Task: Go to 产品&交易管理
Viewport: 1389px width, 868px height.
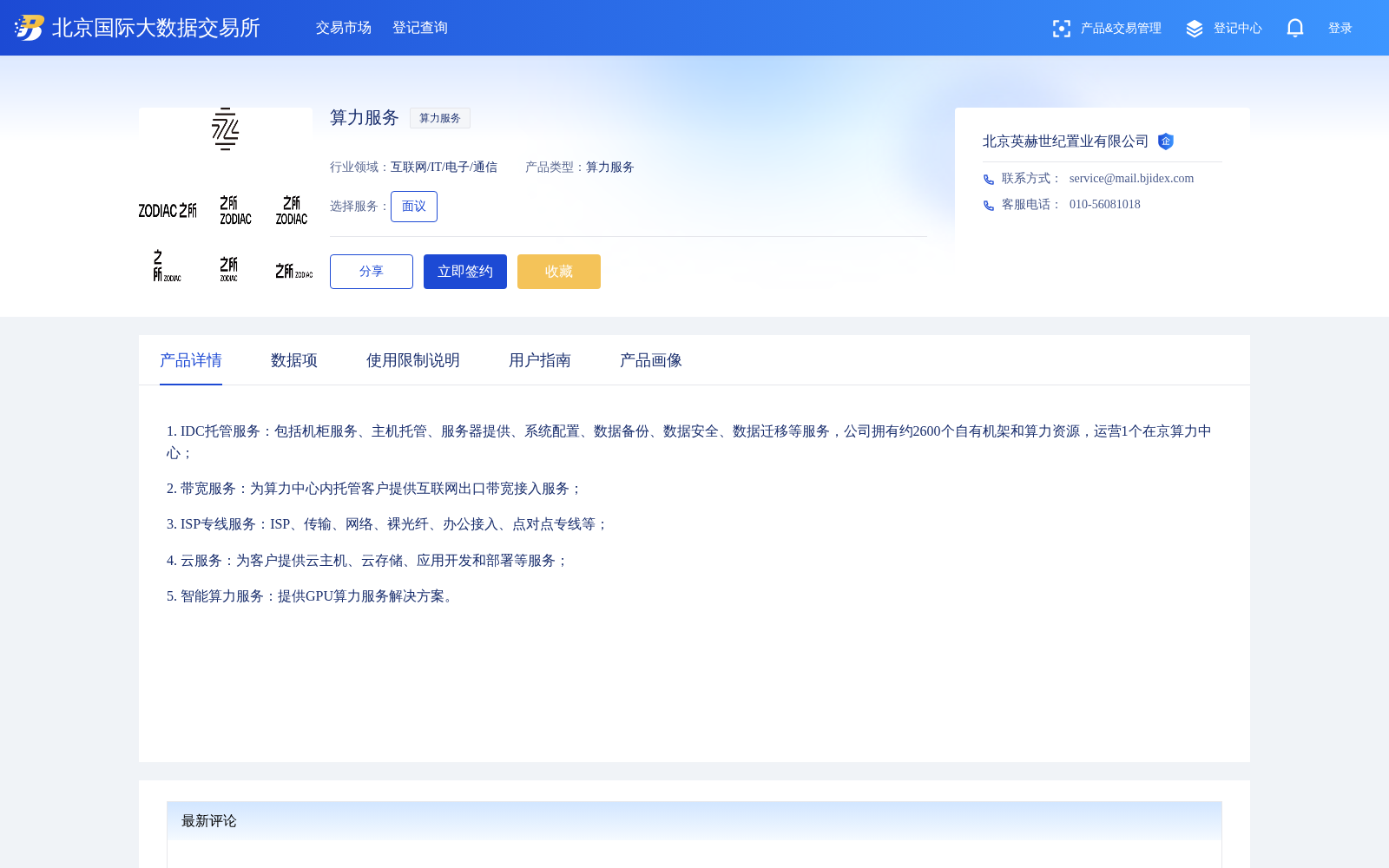Action: click(x=1121, y=29)
